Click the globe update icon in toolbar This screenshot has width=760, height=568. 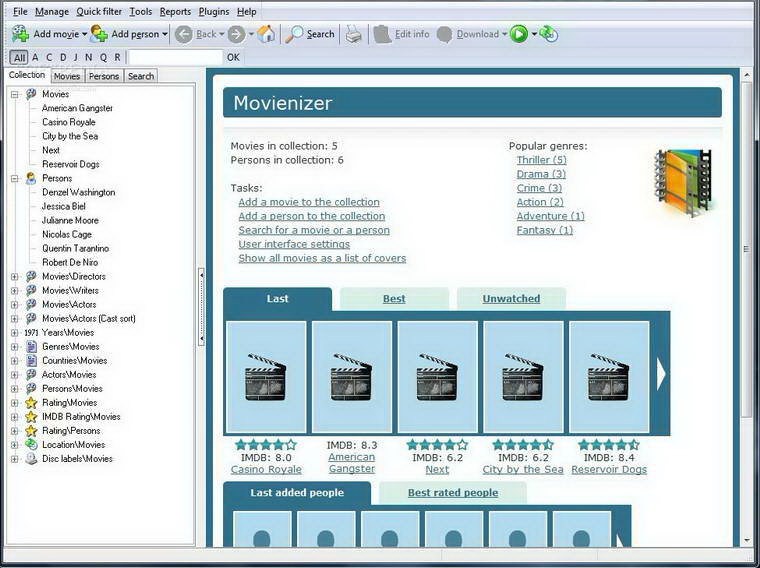point(549,34)
